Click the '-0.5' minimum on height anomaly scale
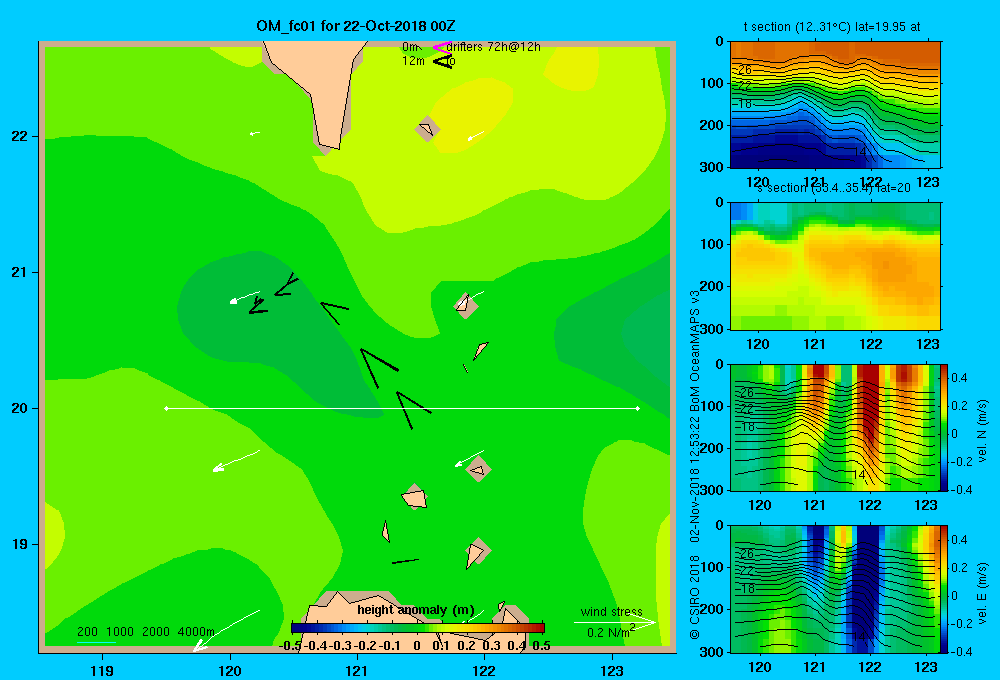The width and height of the screenshot is (1000, 680). point(291,646)
